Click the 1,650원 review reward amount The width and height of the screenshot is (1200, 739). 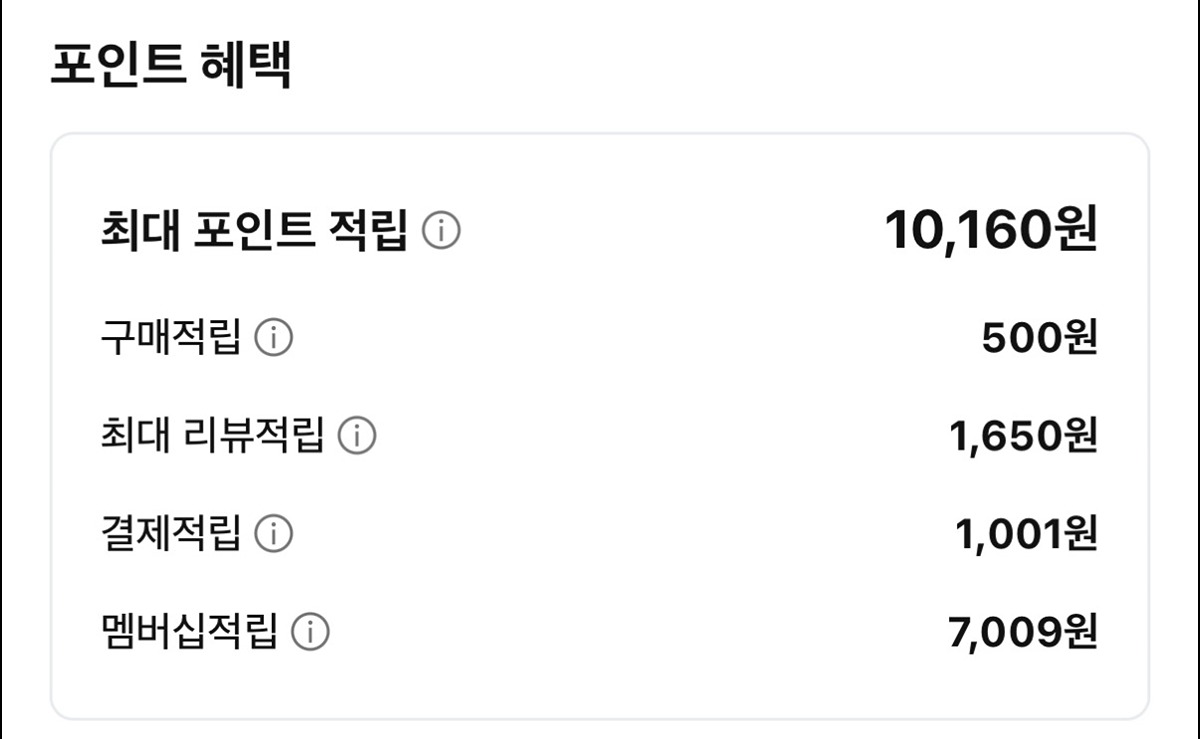(x=1023, y=436)
